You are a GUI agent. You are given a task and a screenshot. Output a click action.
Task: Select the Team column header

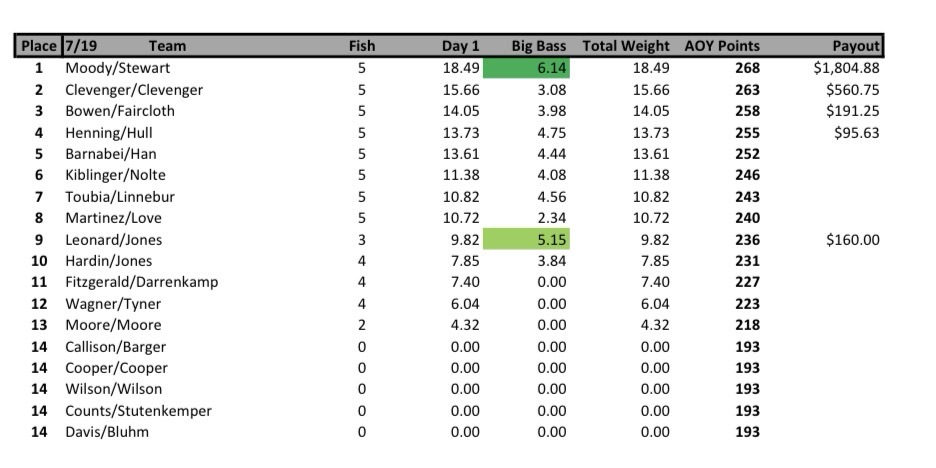coord(167,46)
